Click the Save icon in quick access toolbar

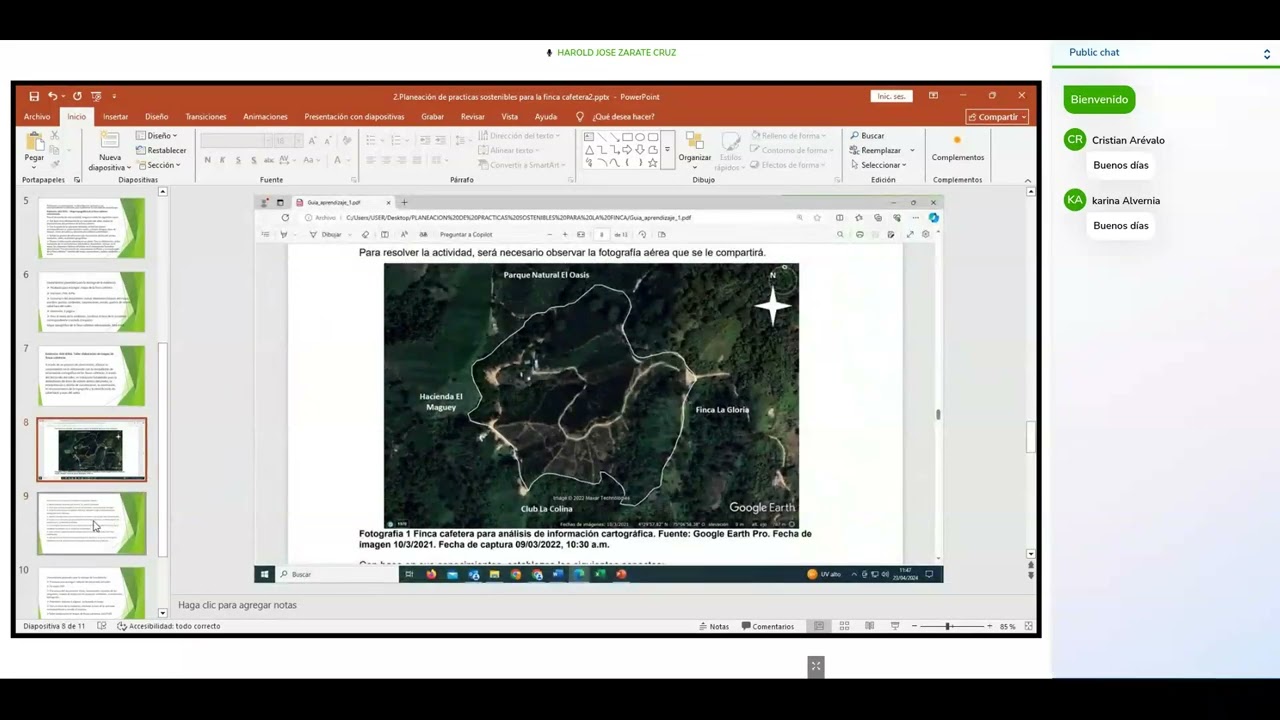[x=34, y=96]
